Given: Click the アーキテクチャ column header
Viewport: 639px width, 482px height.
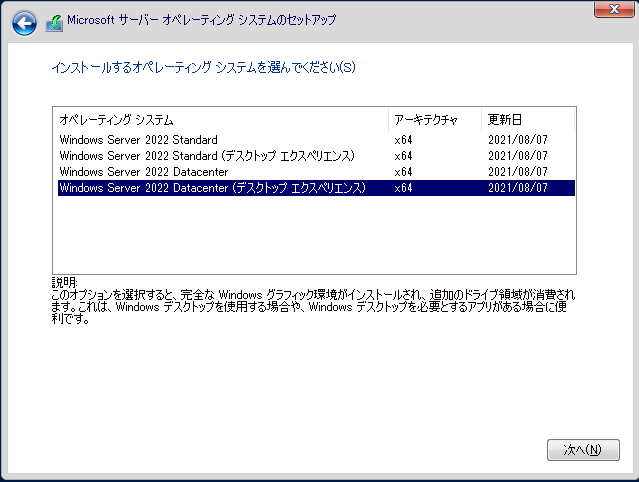Looking at the screenshot, I should point(435,120).
